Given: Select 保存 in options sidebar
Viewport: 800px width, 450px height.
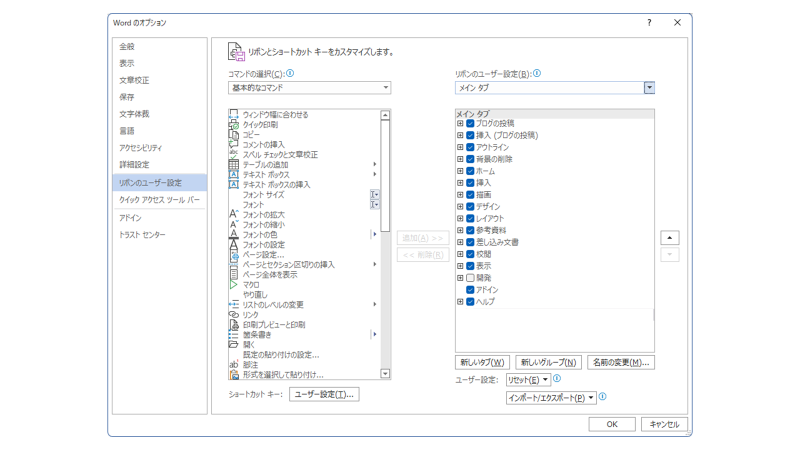Looking at the screenshot, I should click(160, 97).
